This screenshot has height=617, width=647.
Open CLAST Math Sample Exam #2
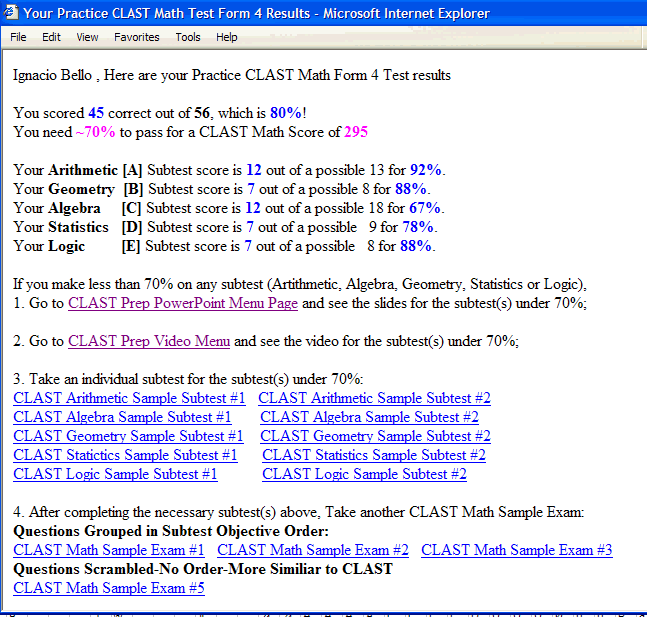313,550
